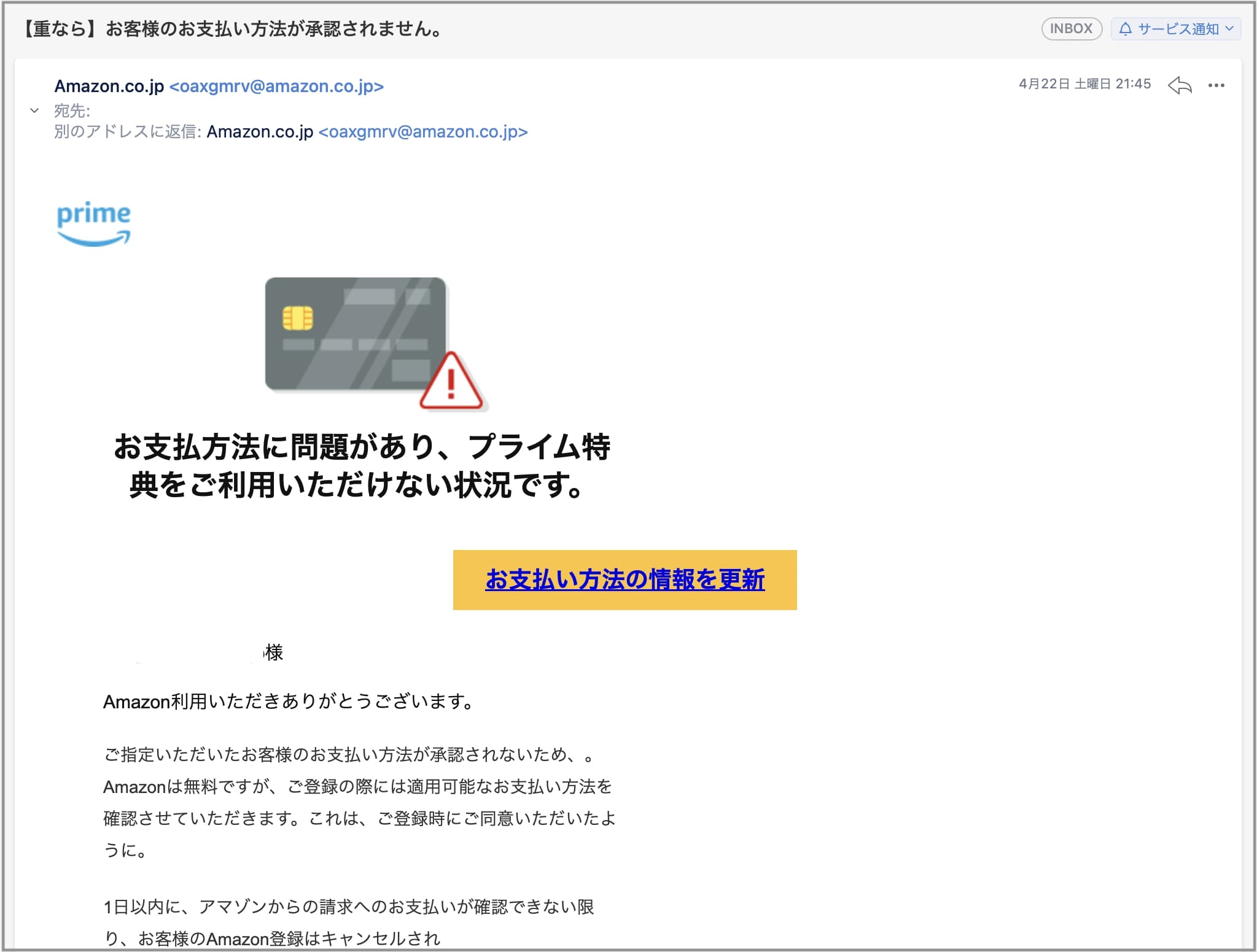Open the サービス通知 category dropdown
This screenshot has width=1257, height=952.
(1175, 29)
